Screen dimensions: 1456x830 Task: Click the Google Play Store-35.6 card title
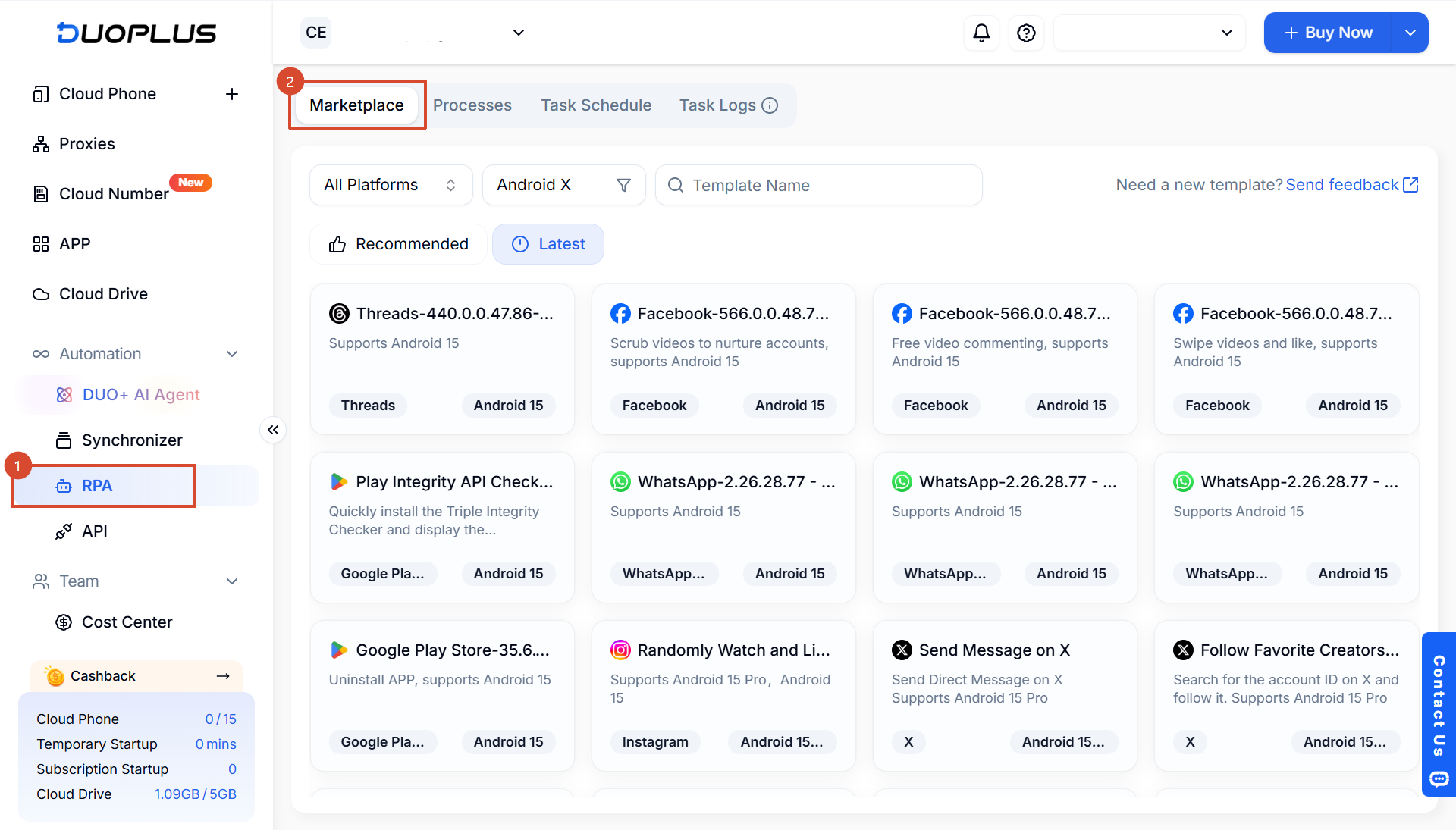click(453, 650)
